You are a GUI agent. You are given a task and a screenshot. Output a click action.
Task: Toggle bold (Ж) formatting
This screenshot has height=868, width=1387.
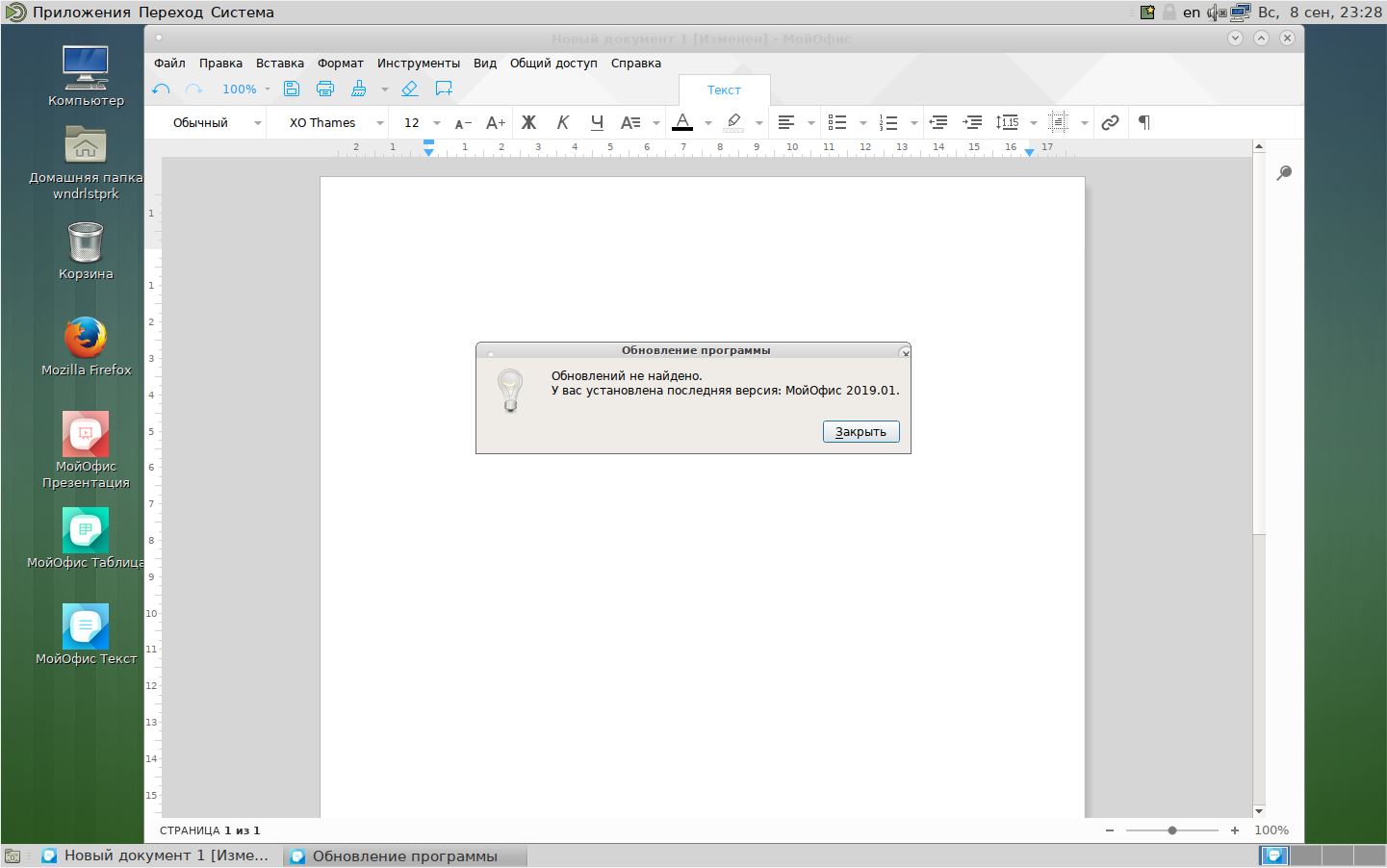click(x=528, y=122)
